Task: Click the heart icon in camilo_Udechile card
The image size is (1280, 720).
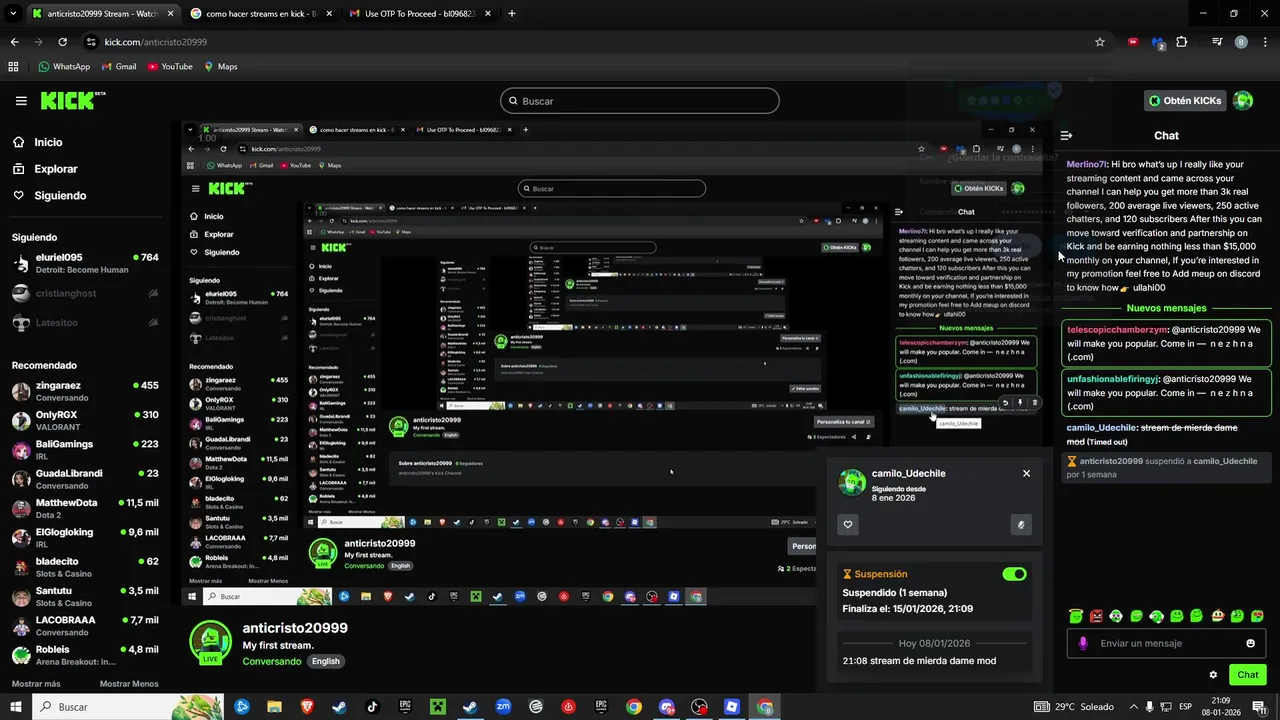Action: (x=848, y=524)
